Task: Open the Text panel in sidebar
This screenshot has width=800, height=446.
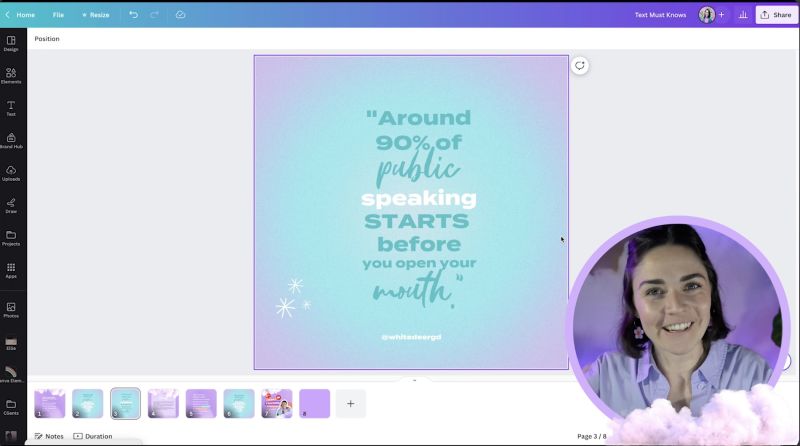Action: 11,108
